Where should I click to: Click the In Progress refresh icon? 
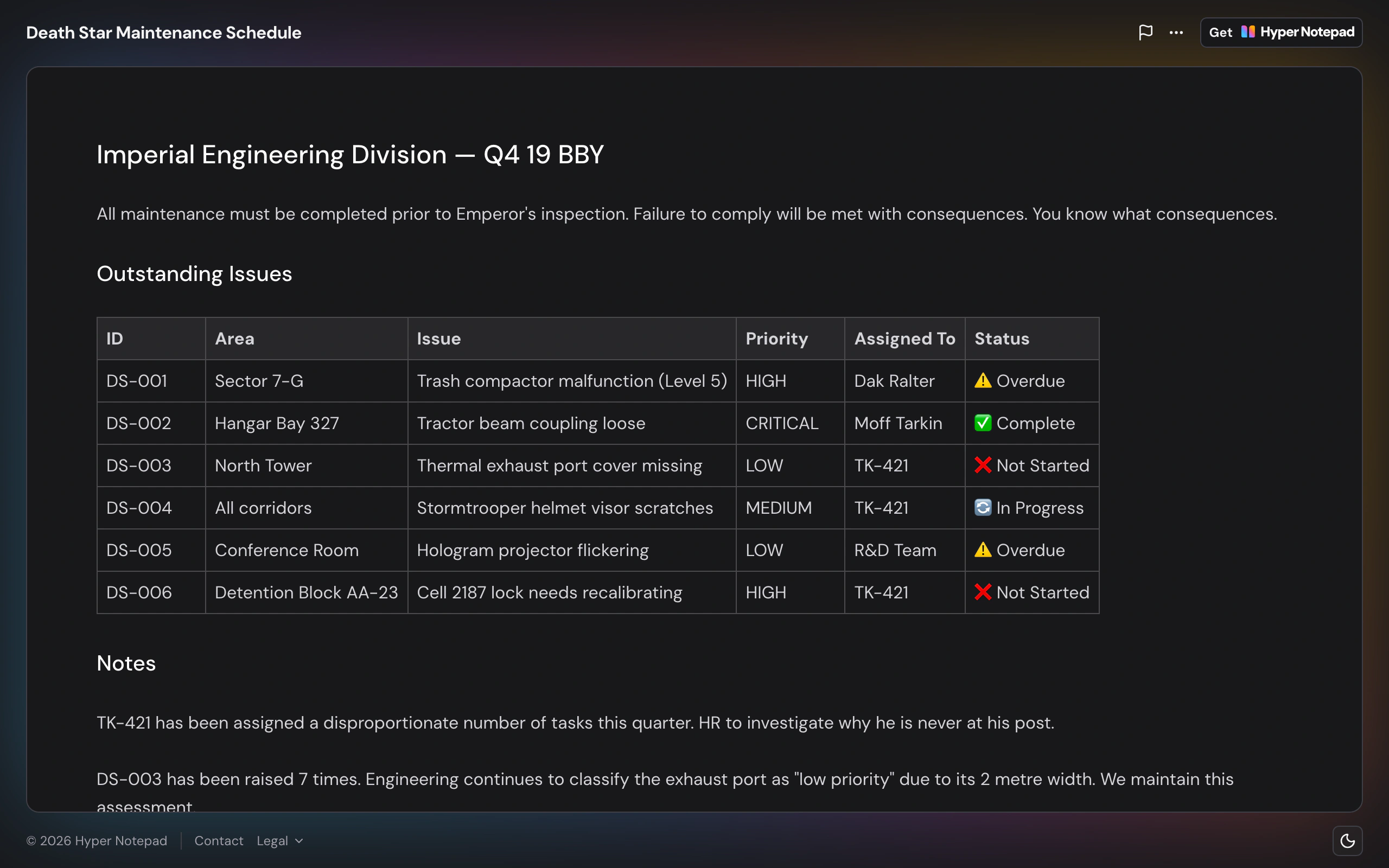point(983,507)
